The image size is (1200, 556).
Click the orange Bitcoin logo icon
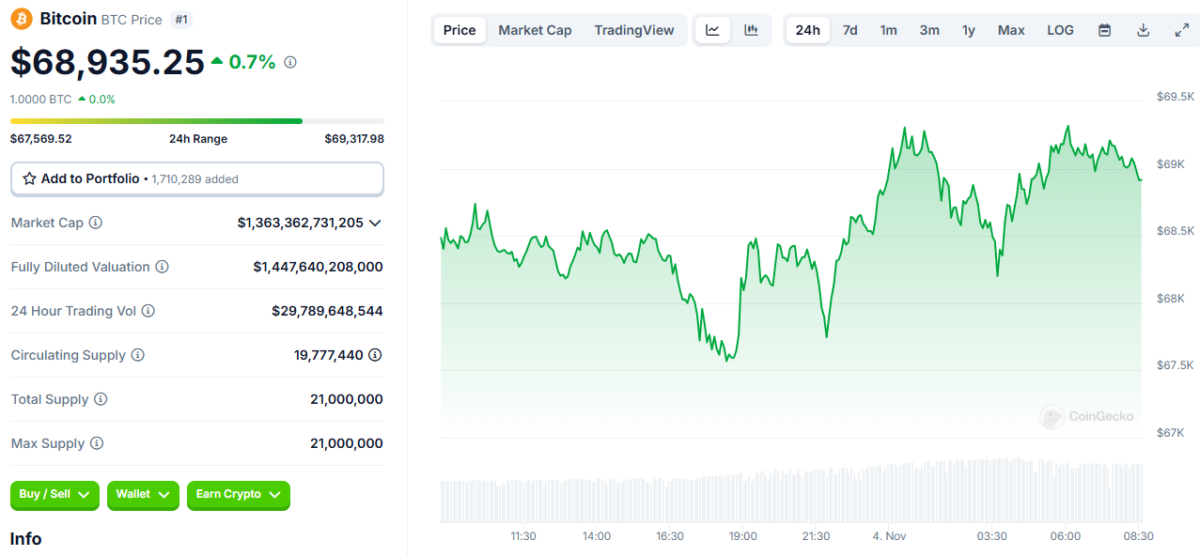pos(22,19)
